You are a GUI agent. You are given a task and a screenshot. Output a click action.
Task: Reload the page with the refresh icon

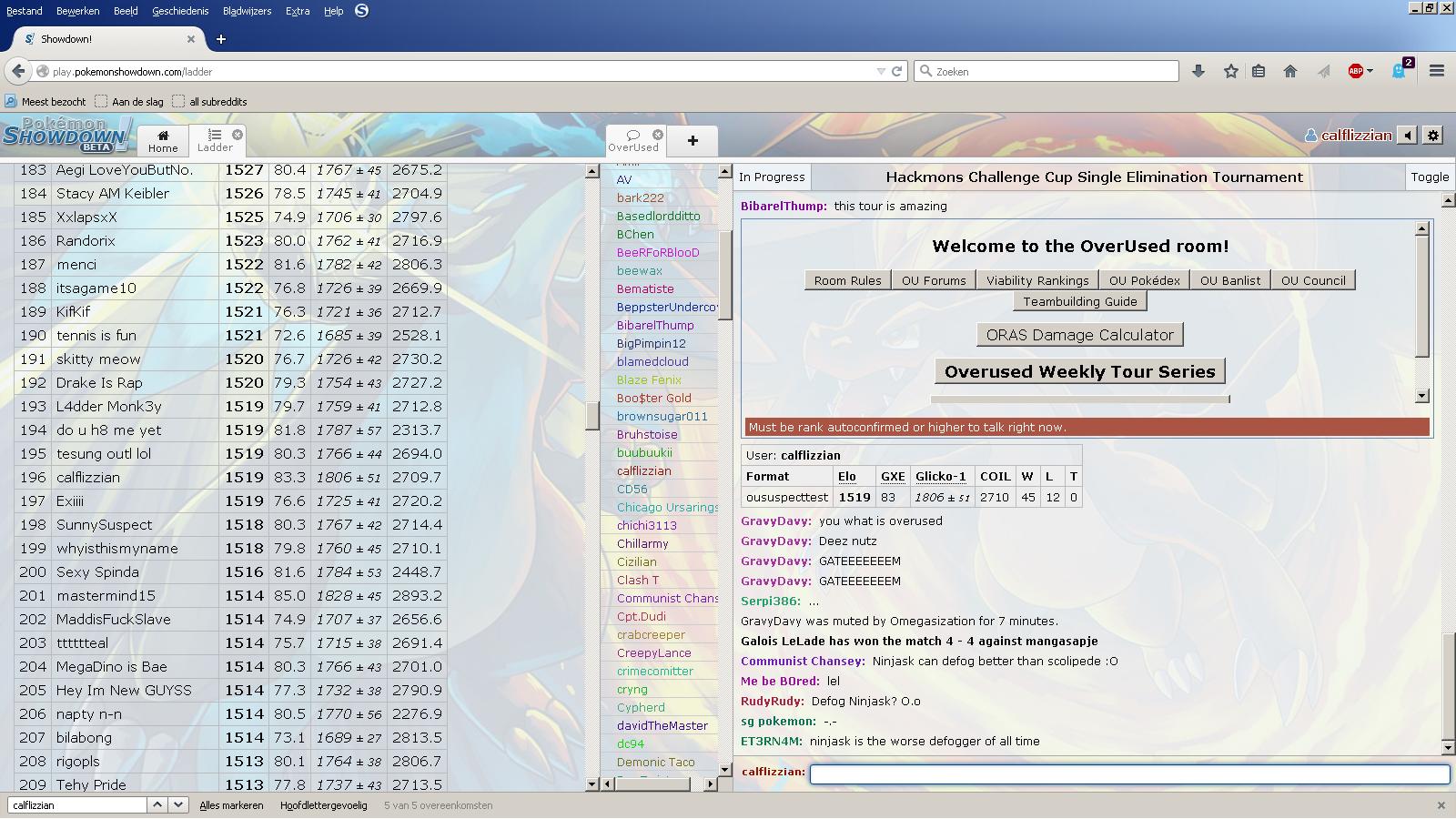(896, 71)
